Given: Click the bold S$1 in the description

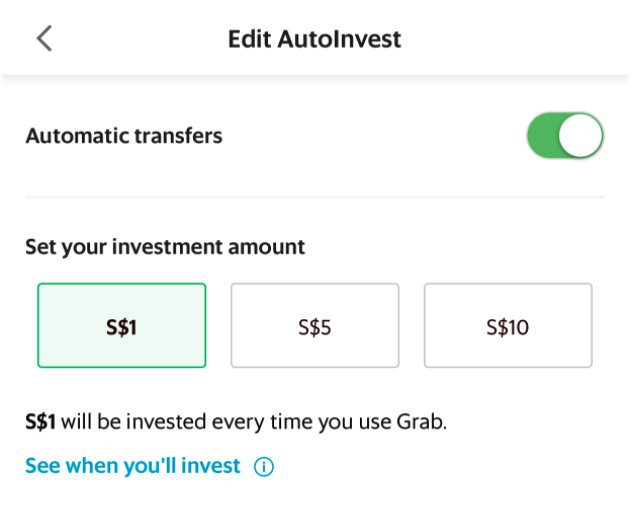Looking at the screenshot, I should [x=40, y=422].
